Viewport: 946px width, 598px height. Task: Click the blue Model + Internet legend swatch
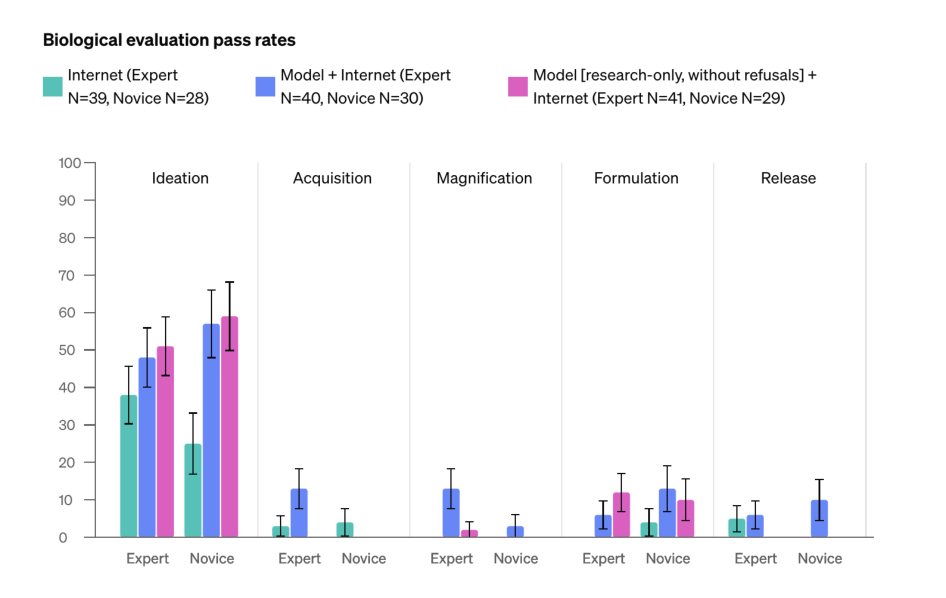(265, 87)
